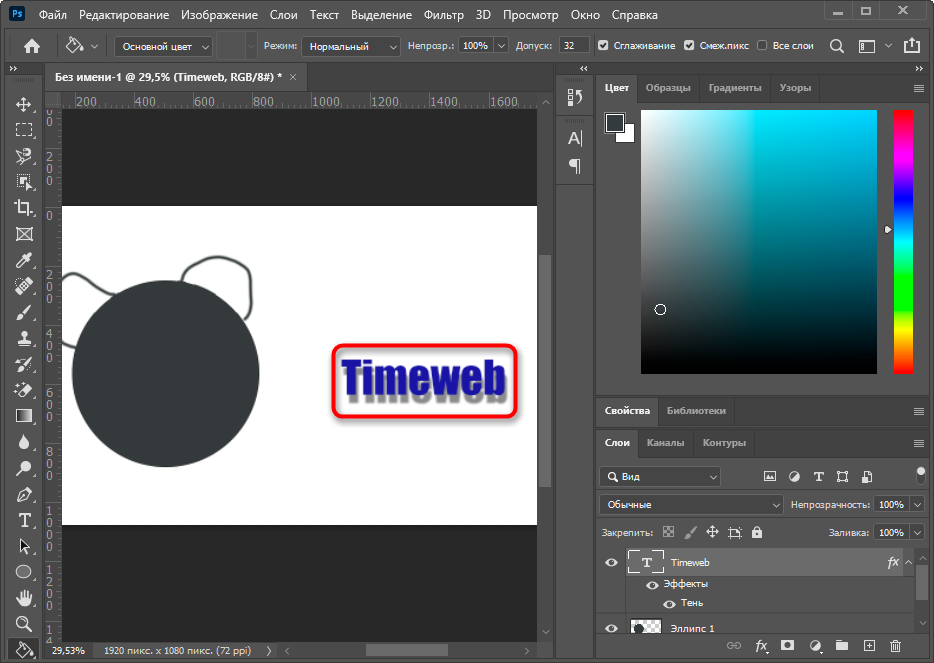Open the Основной цвет fill source dropdown
The height and width of the screenshot is (663, 934).
(x=164, y=46)
